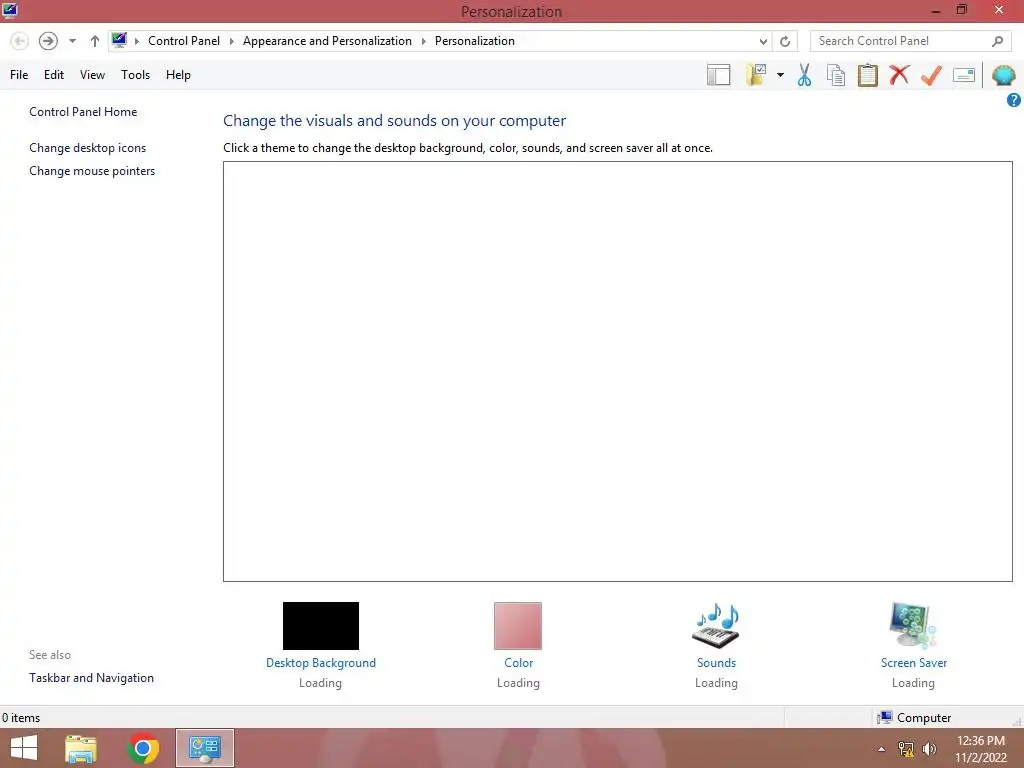Viewport: 1024px width, 768px height.
Task: Open Change desktop icons
Action: [88, 148]
